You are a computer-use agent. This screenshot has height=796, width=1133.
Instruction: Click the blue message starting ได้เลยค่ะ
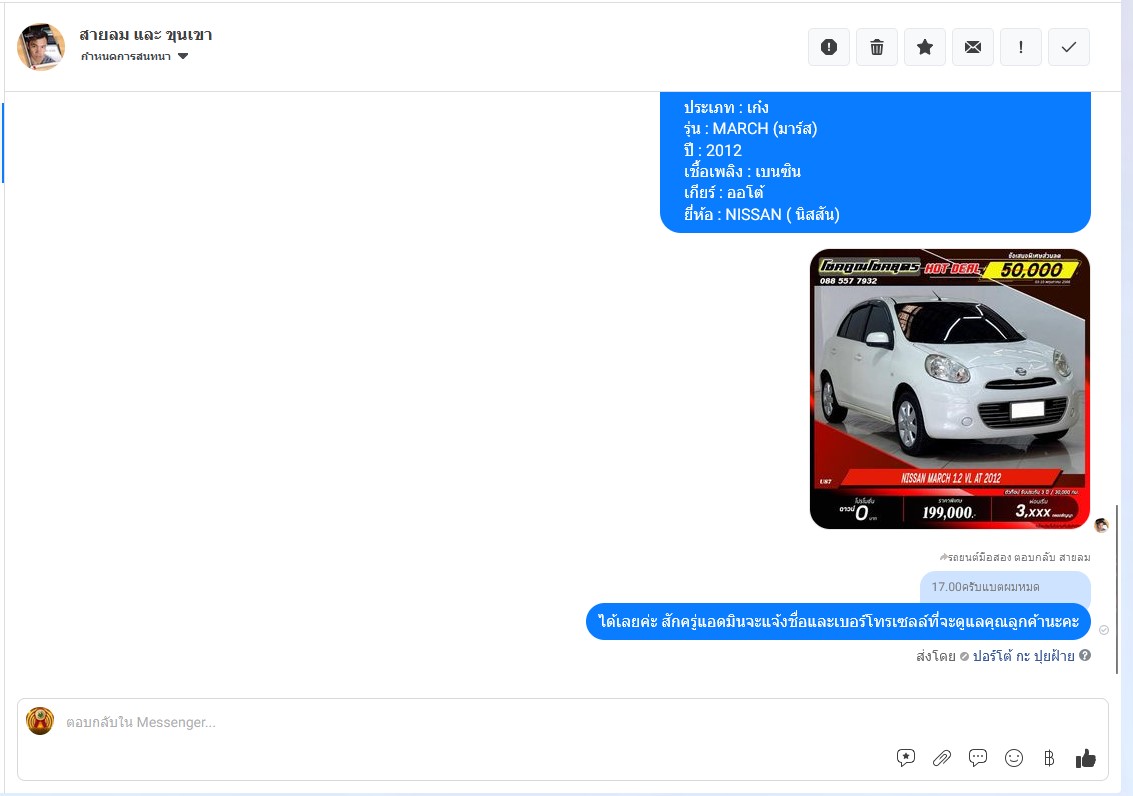(838, 621)
